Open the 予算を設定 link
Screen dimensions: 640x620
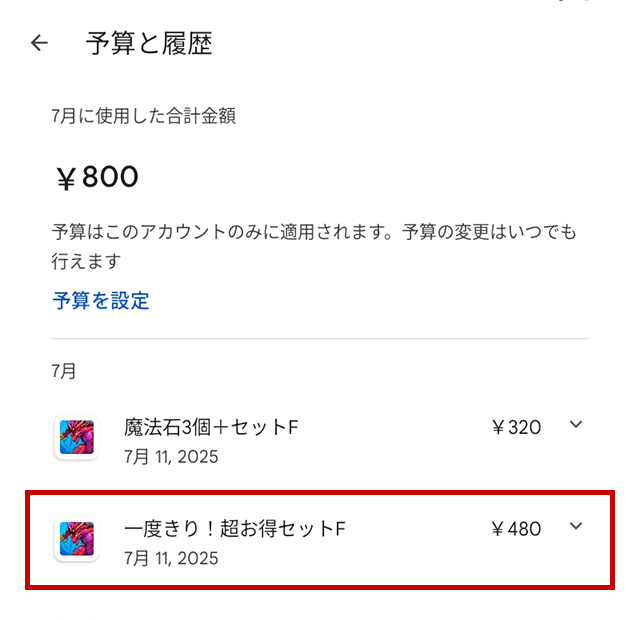(101, 300)
